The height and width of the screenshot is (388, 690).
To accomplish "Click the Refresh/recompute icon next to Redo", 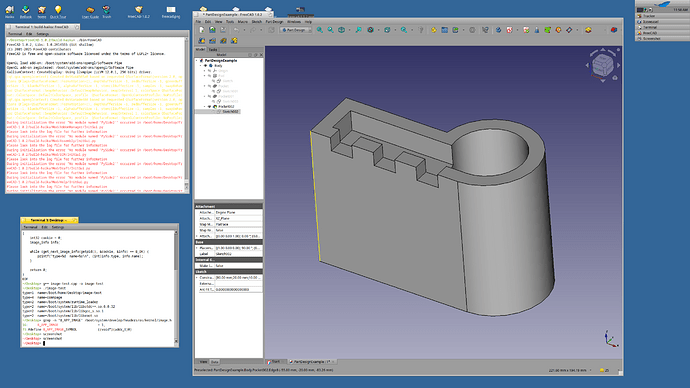I will click(271, 30).
